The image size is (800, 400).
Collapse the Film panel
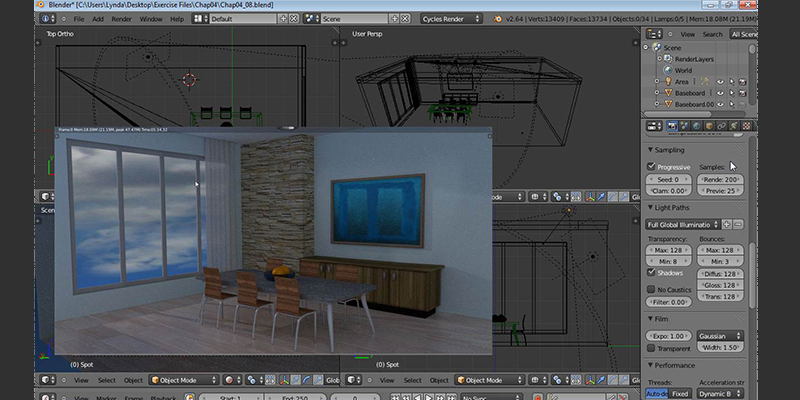pos(651,319)
